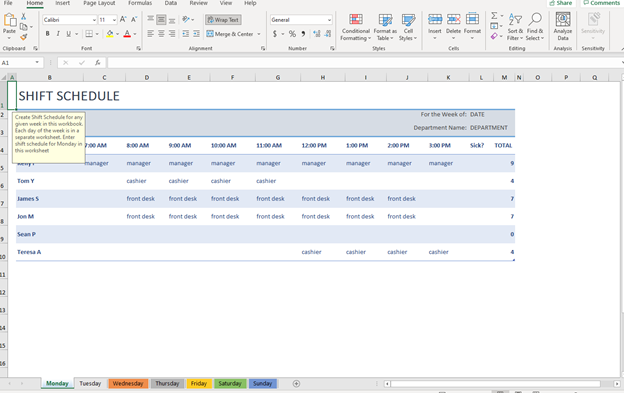
Task: Toggle Underline formatting
Action: [x=68, y=34]
